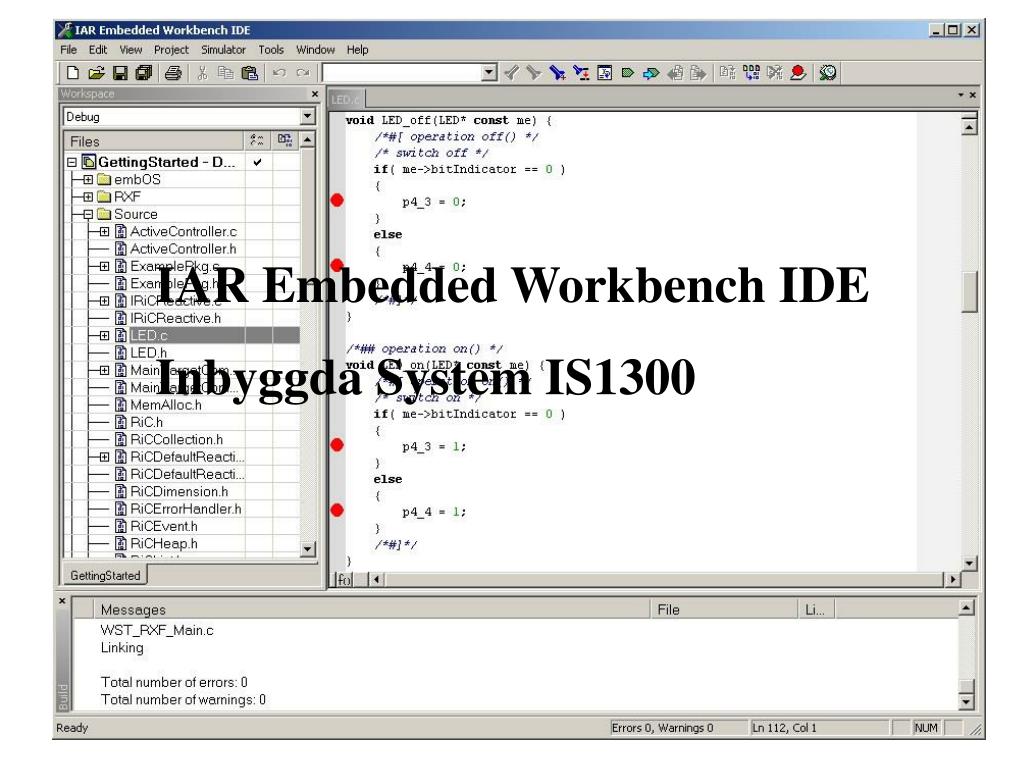Redo the last edit via toolbar
Image resolution: width=1024 pixels, height=768 pixels.
[x=302, y=73]
